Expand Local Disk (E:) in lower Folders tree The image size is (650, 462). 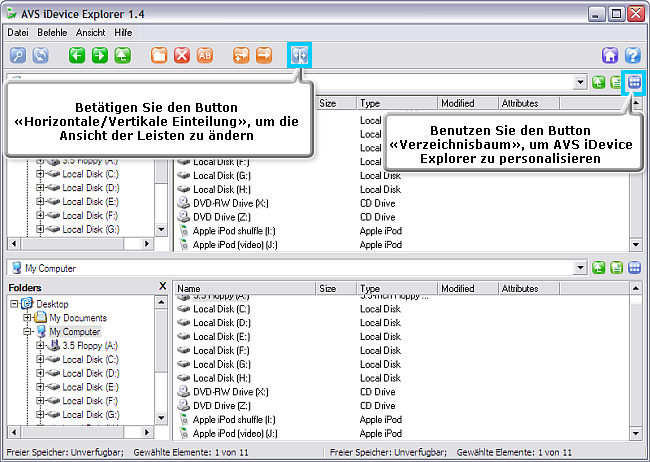[40, 387]
